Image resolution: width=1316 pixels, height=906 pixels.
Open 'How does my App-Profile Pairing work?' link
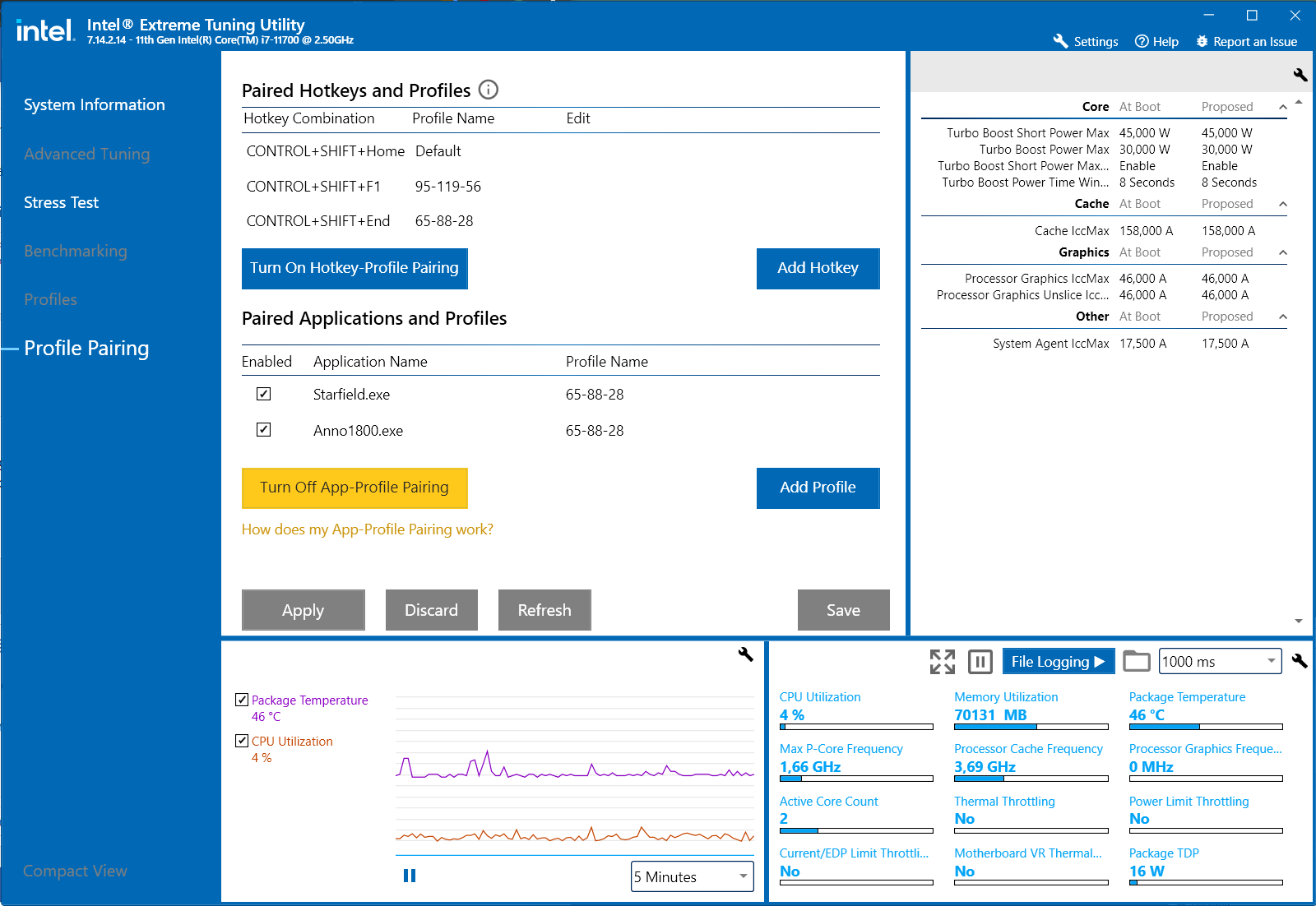click(x=368, y=529)
